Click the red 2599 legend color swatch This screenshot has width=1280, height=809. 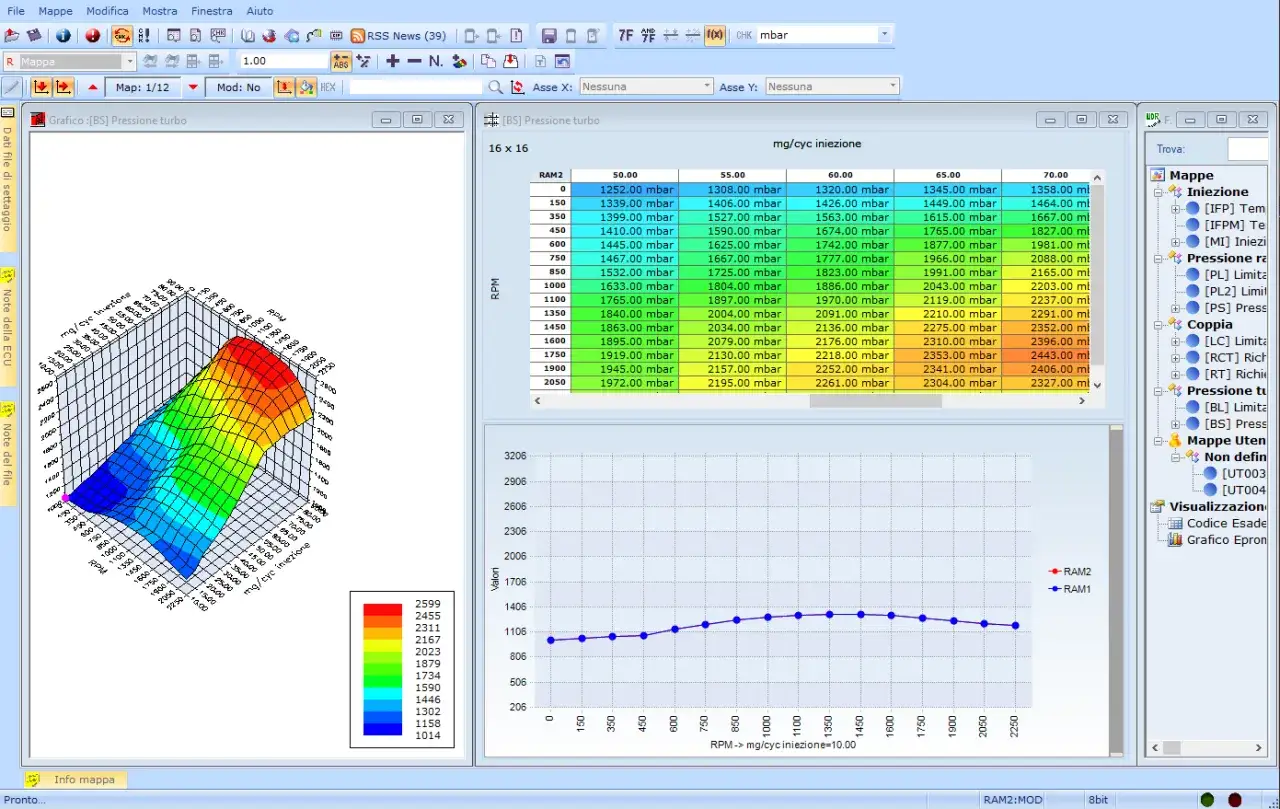point(382,609)
